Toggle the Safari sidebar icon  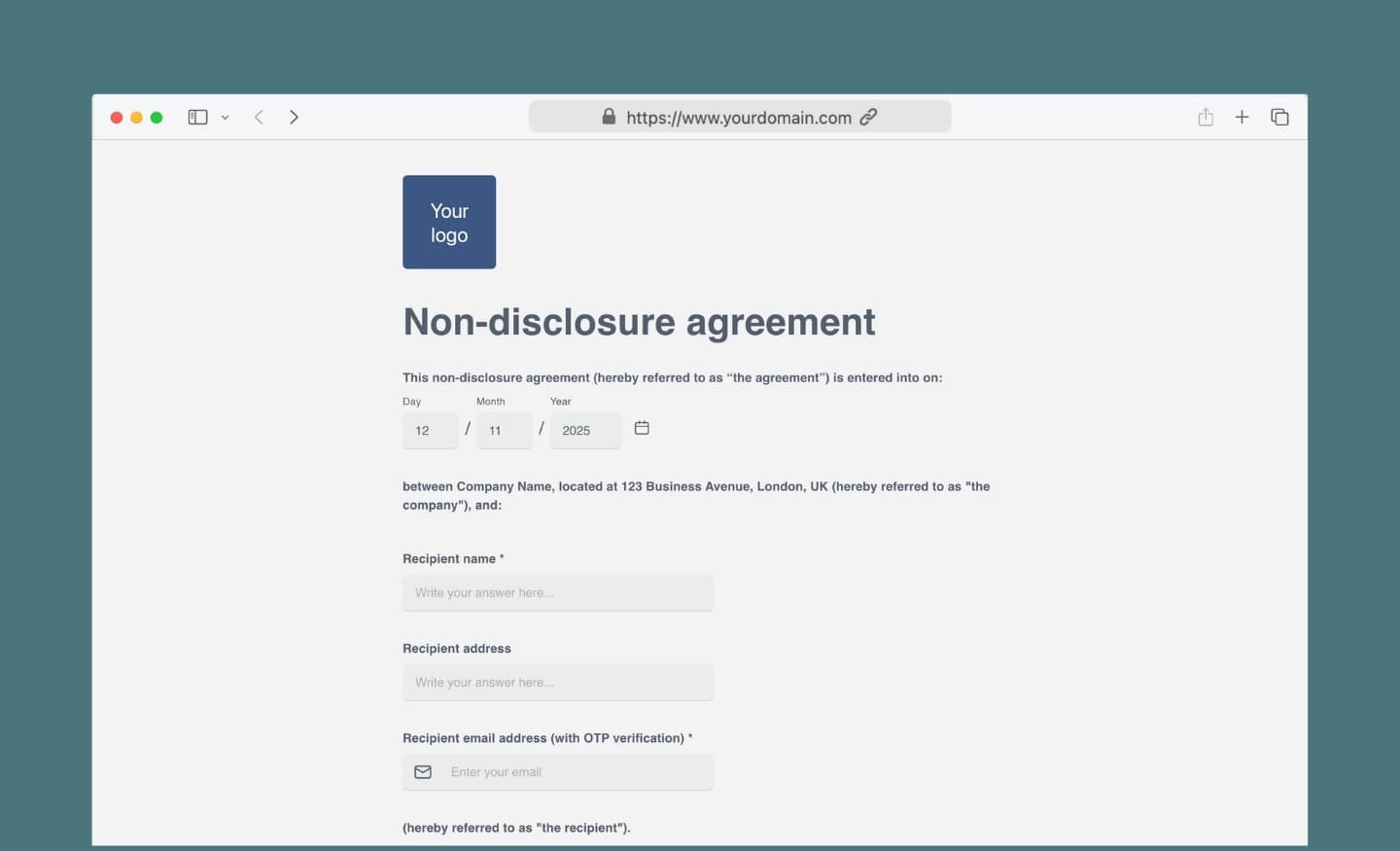pyautogui.click(x=197, y=117)
